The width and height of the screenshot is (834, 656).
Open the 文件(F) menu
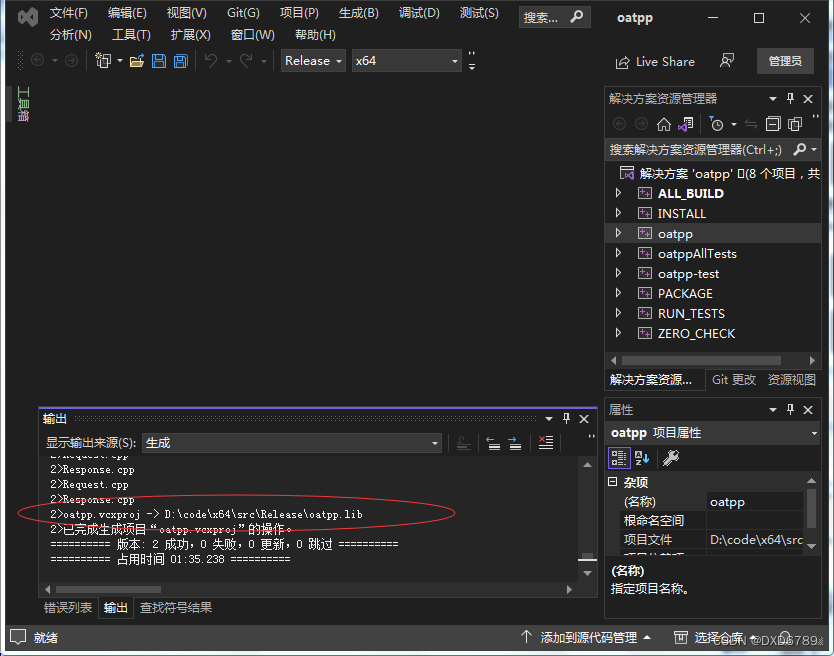pos(68,13)
